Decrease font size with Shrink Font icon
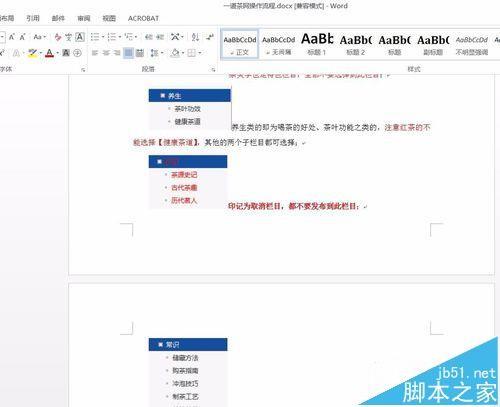 (x=22, y=37)
